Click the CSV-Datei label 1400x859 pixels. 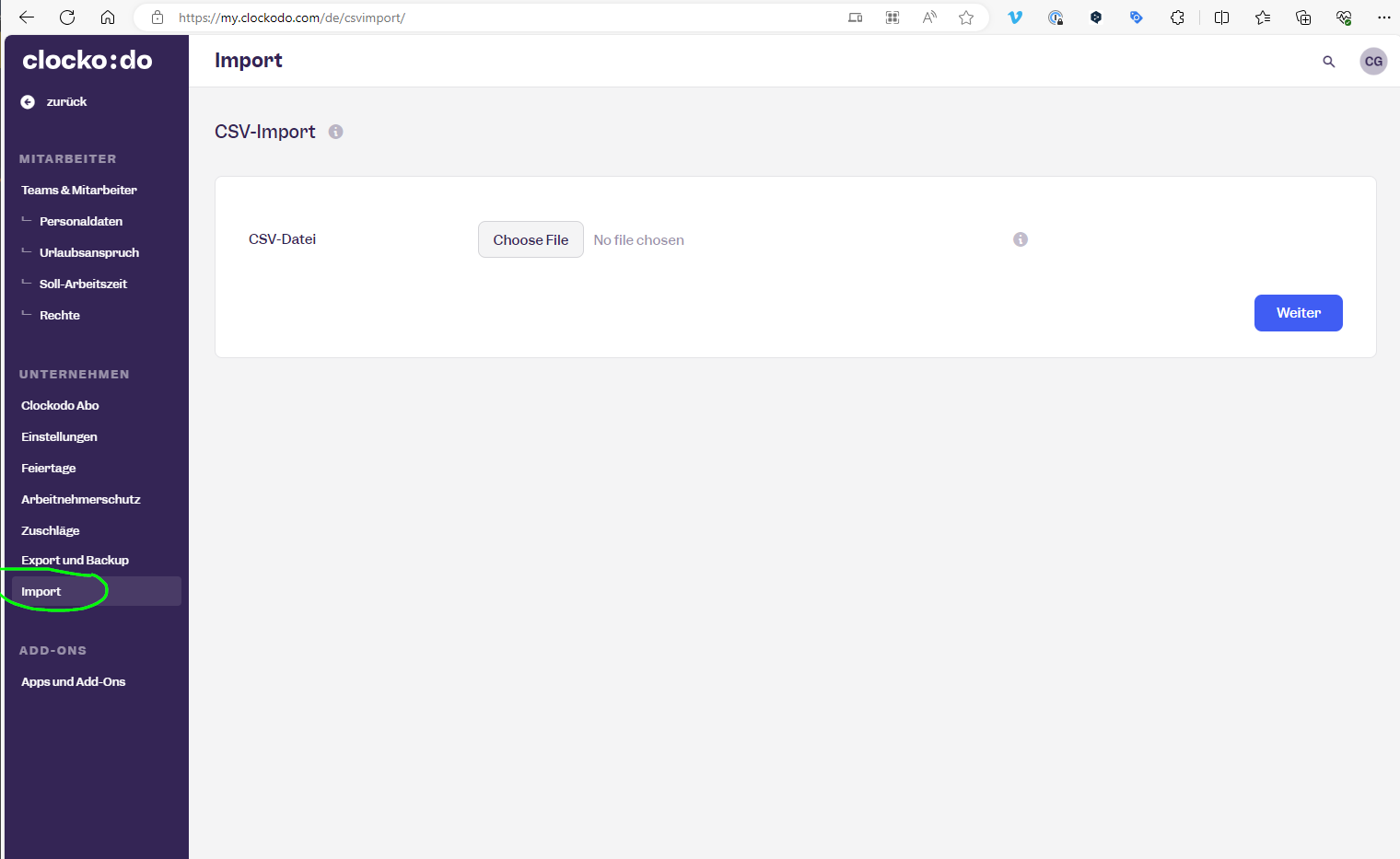click(282, 239)
